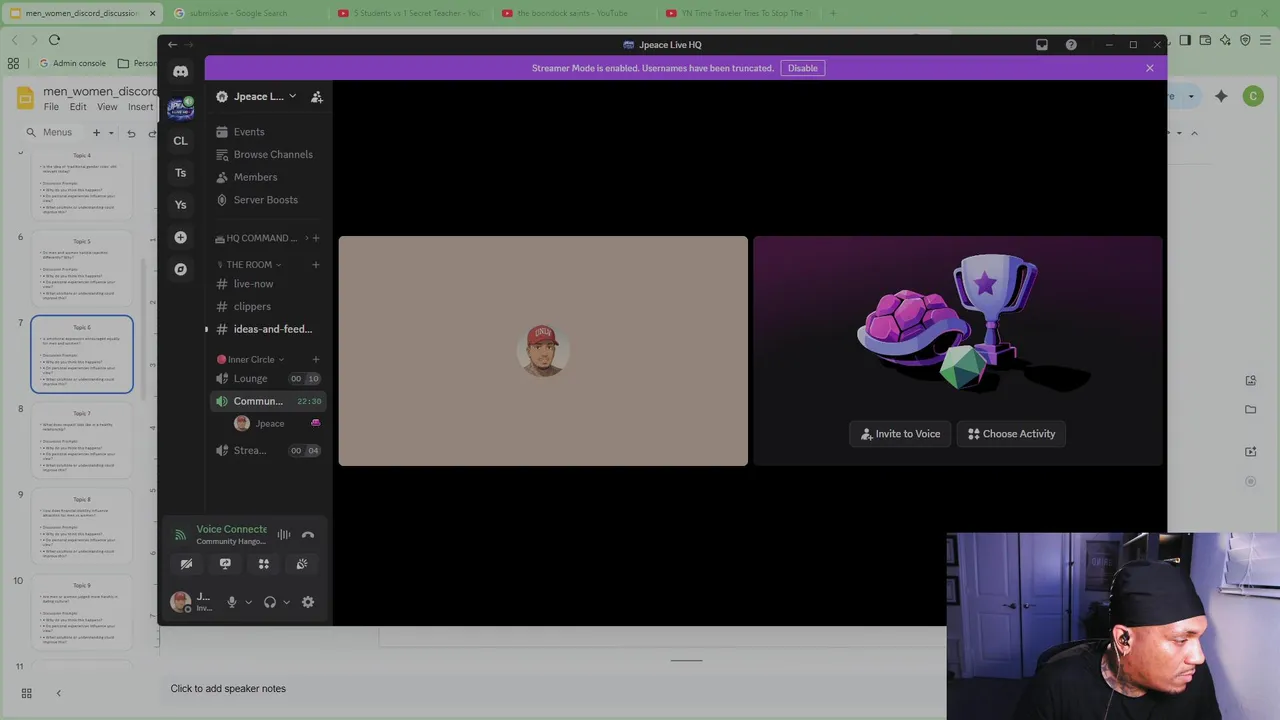Open the View menu in Google Slides
This screenshot has width=1280, height=720.
(107, 107)
